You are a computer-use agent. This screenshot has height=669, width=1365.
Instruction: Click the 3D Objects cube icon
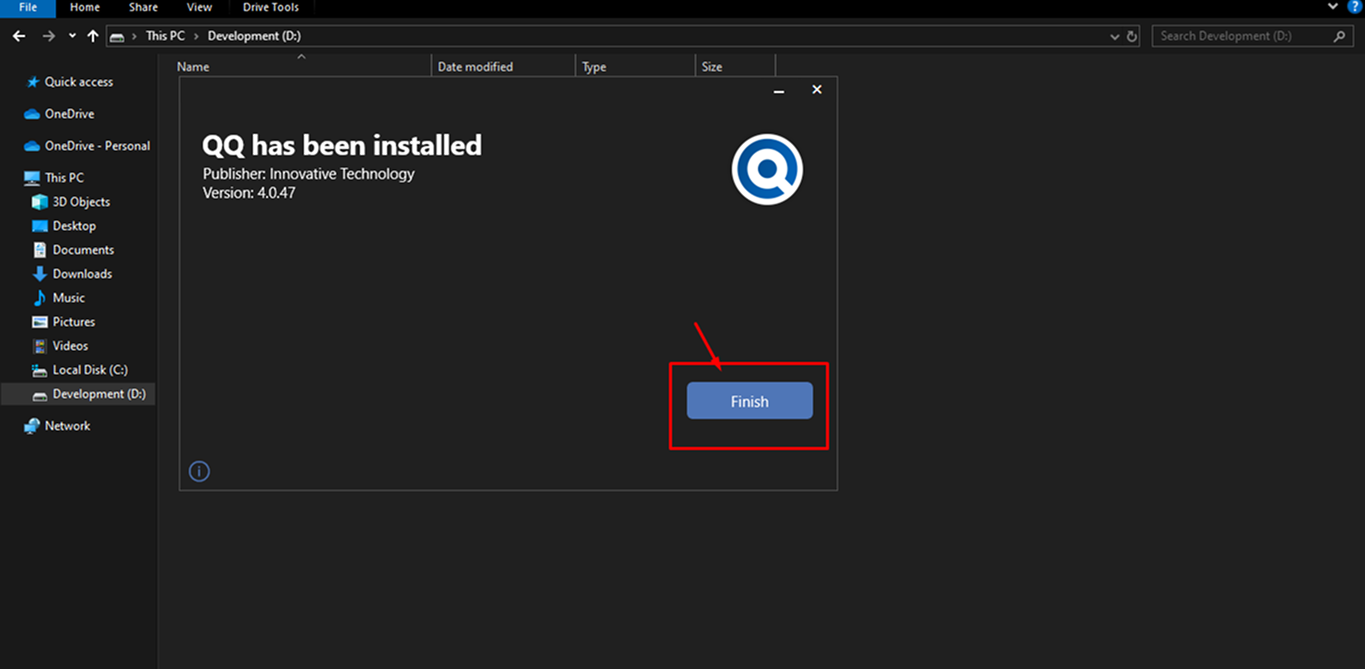pyautogui.click(x=40, y=202)
